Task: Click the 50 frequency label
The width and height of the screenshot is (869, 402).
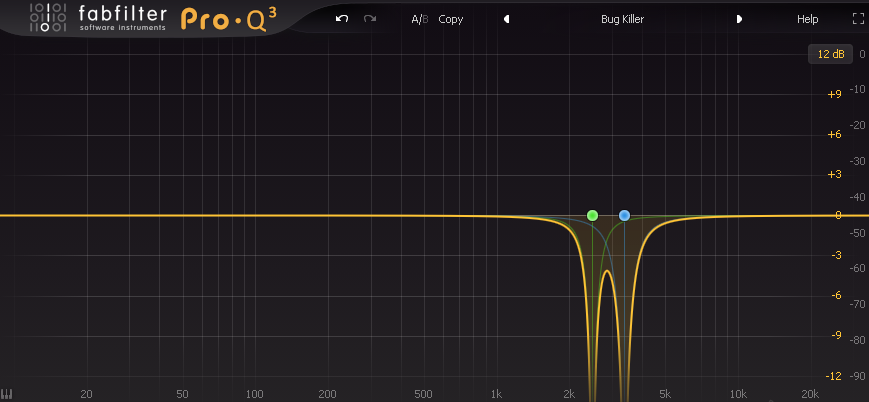Action: (x=182, y=394)
